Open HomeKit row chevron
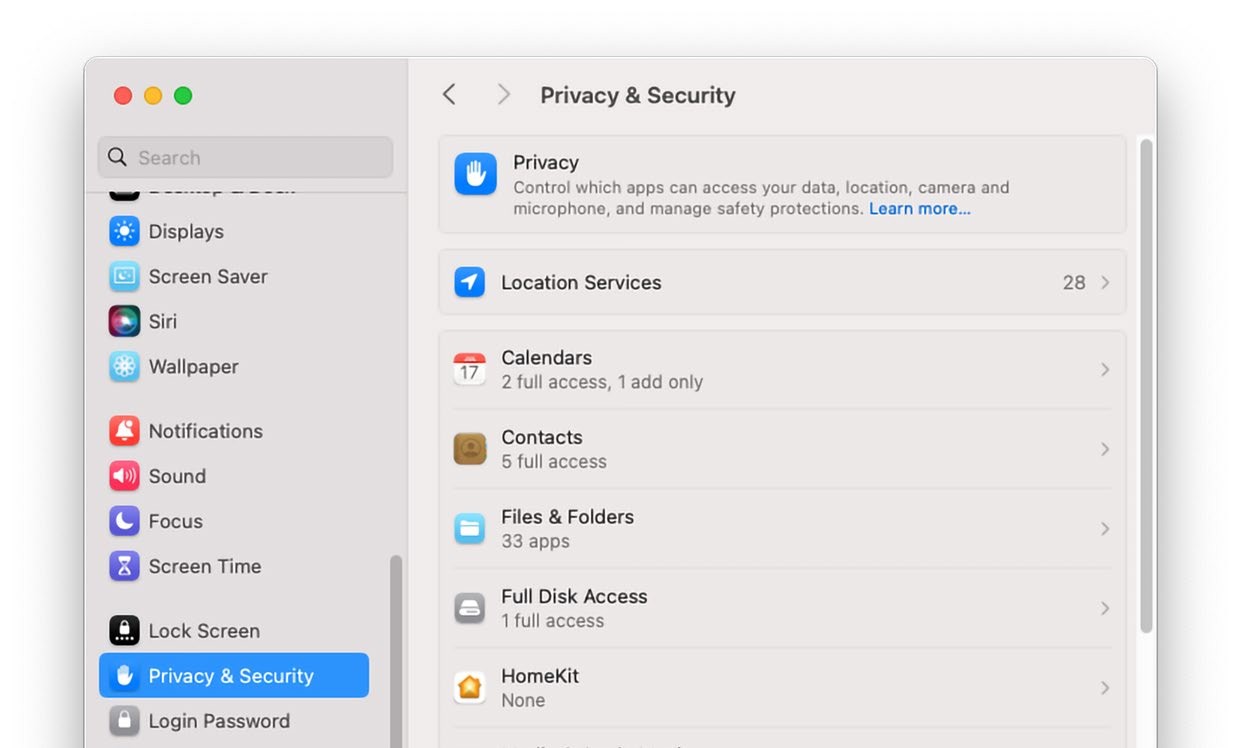This screenshot has height=748, width=1241. 1105,687
